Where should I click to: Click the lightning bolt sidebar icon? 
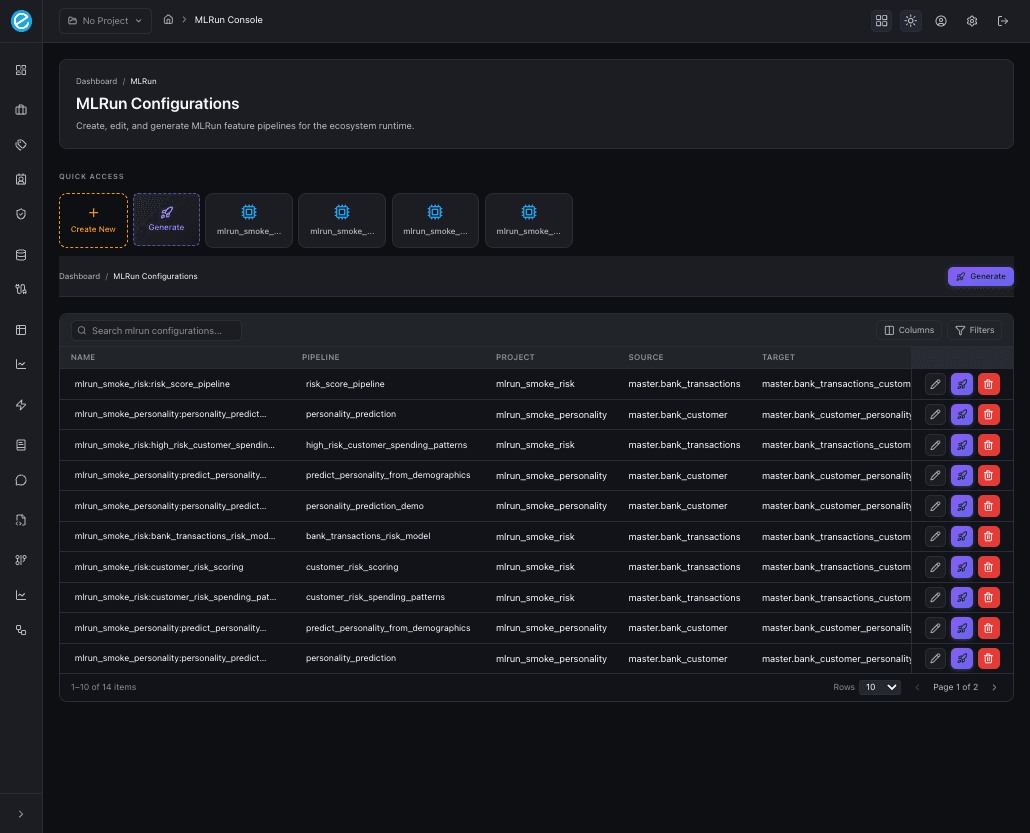(20, 404)
